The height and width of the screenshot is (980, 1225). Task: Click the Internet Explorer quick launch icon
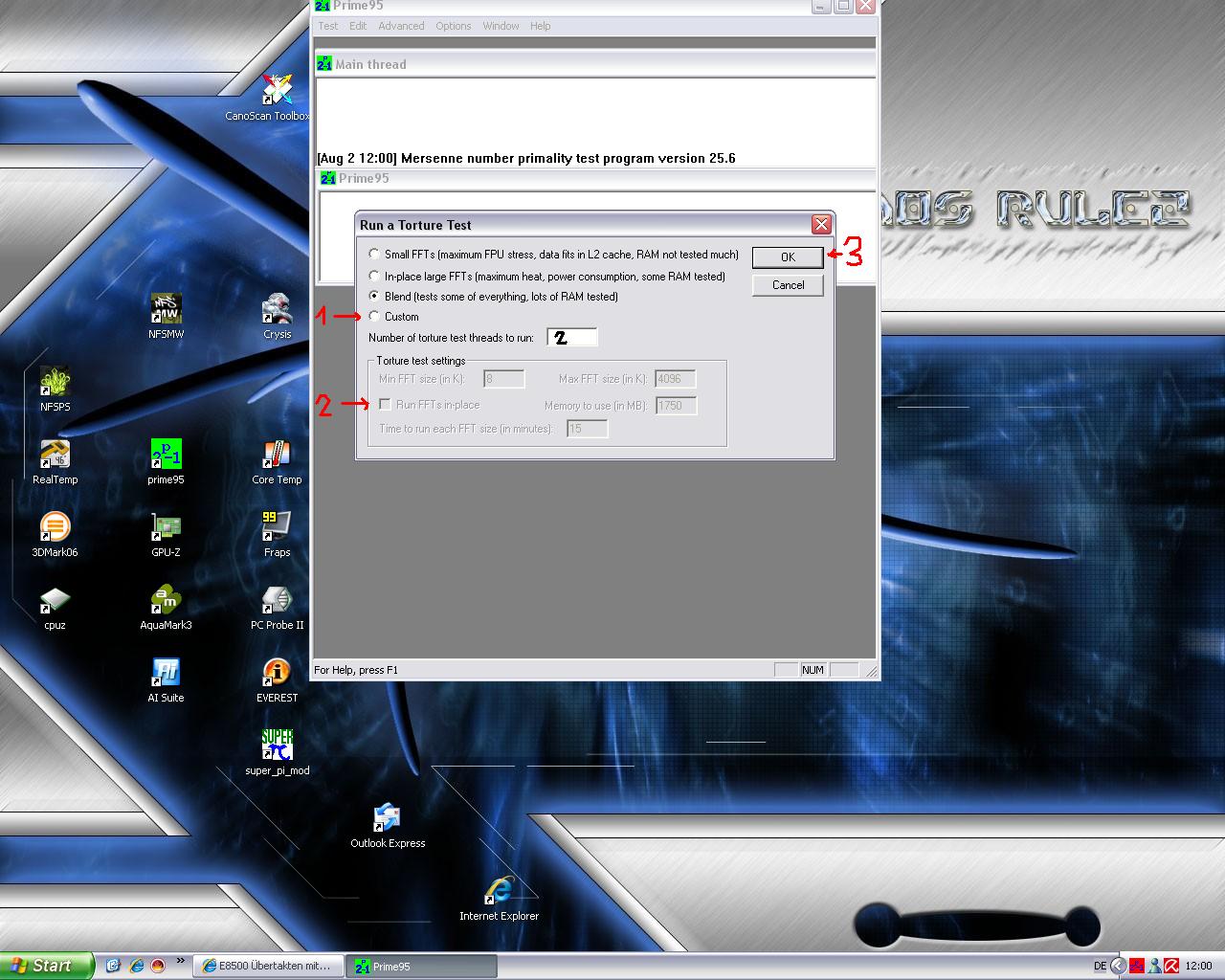[x=136, y=966]
